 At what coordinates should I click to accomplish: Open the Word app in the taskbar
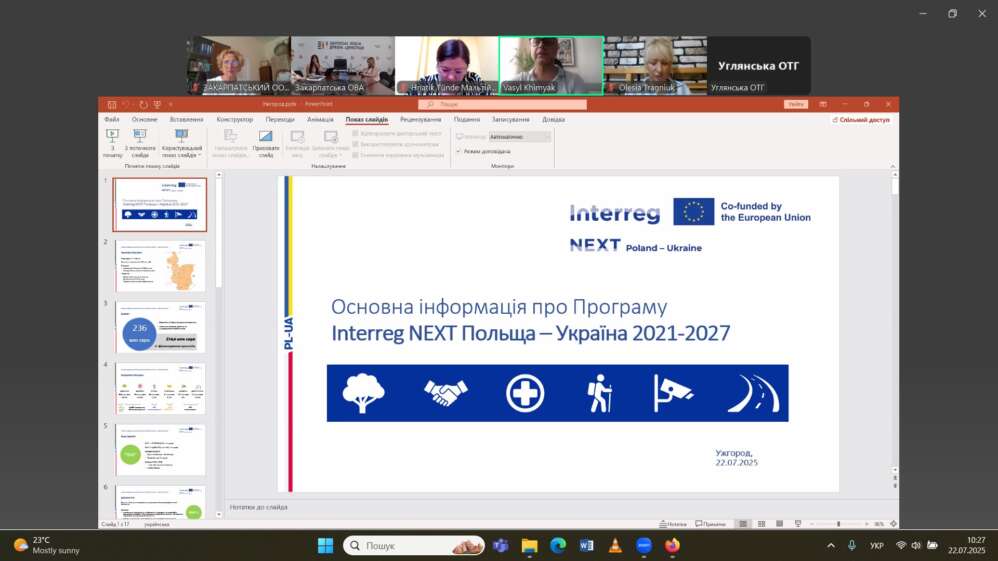586,546
